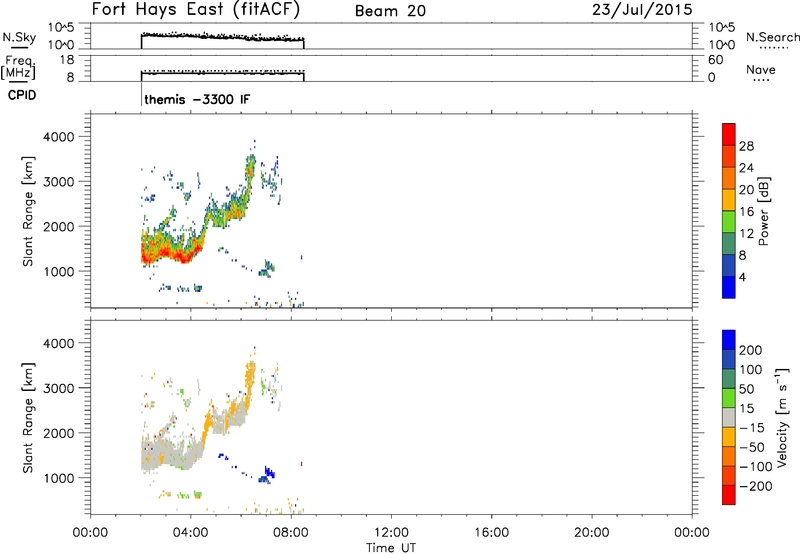
Task: Click the Power colorbar segment between 20 and 24
Action: [x=729, y=178]
